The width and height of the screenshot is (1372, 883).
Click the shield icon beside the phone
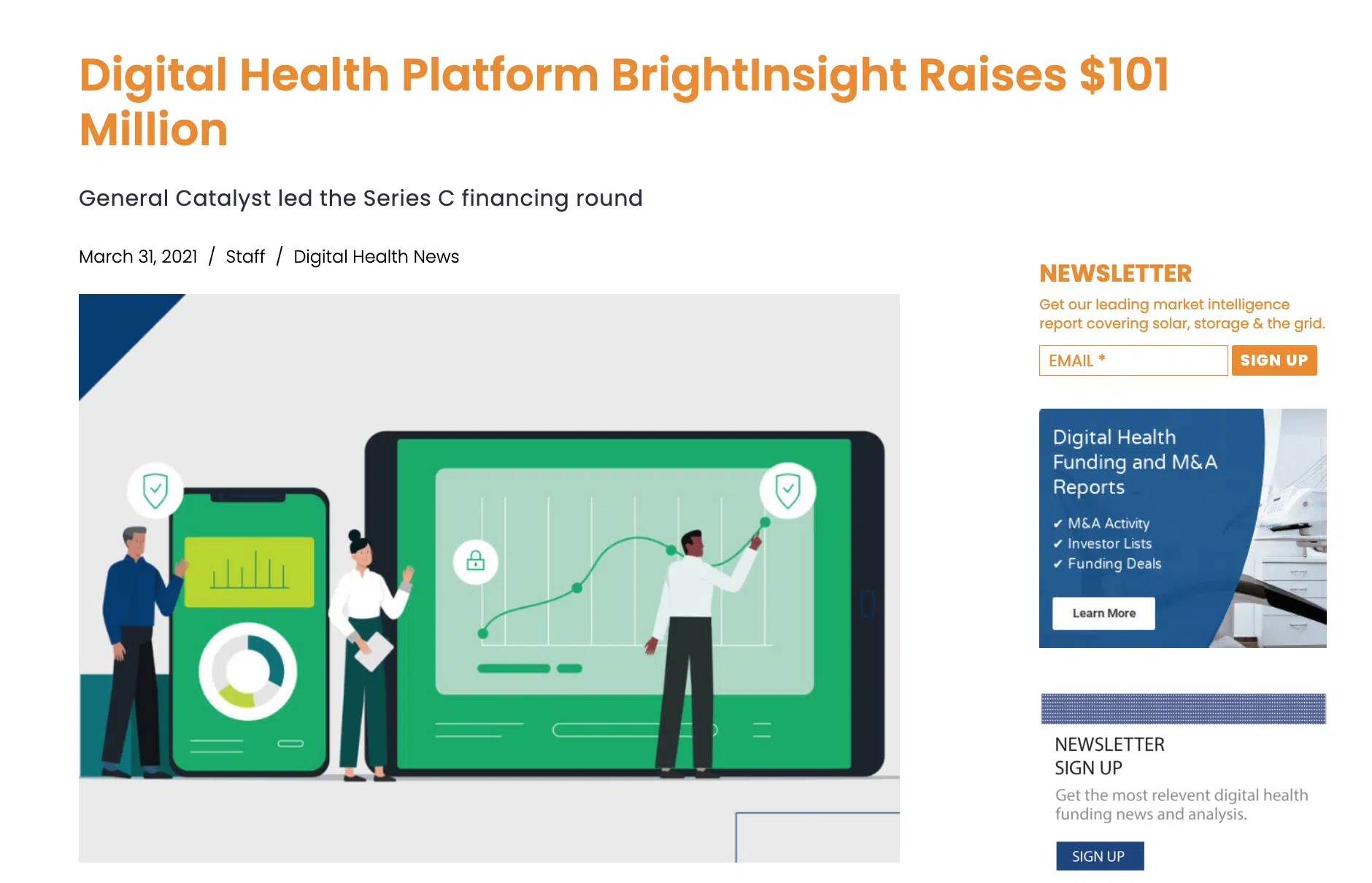click(x=155, y=490)
